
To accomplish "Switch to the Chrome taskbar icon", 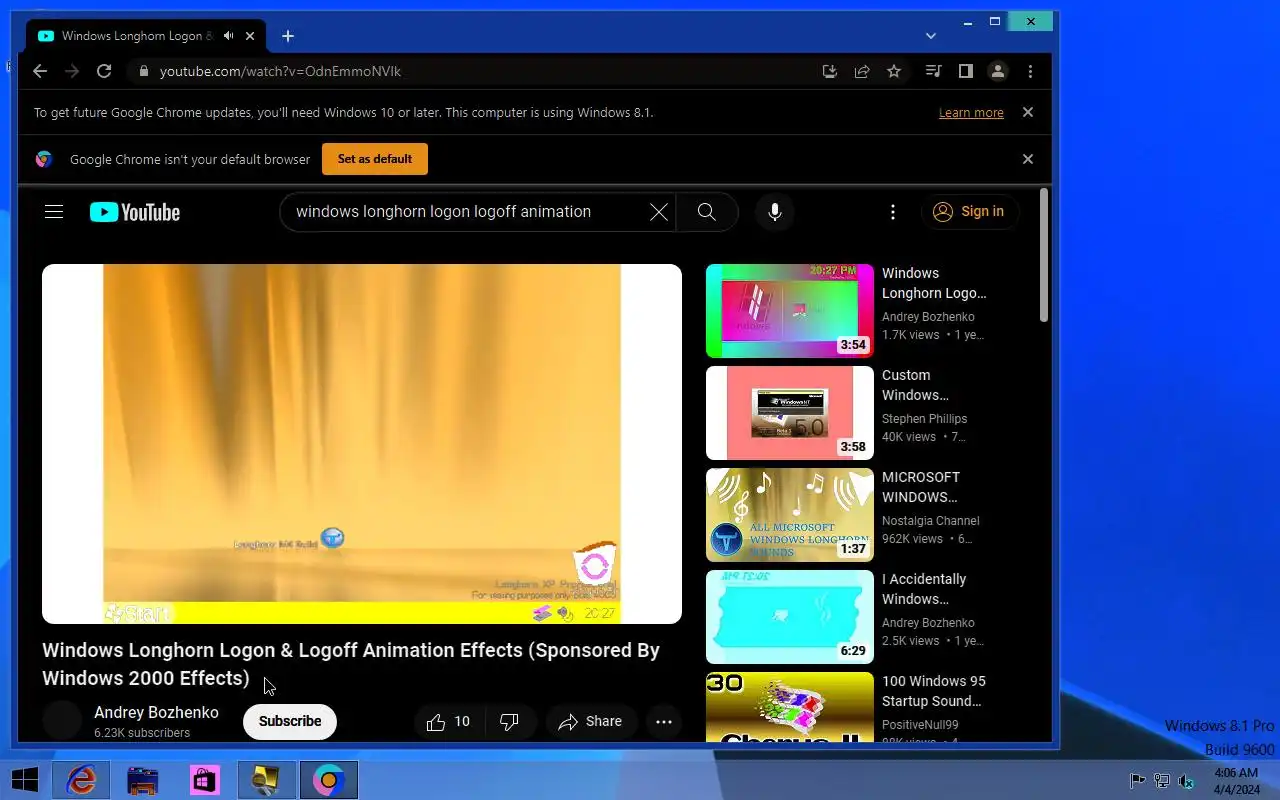I will click(329, 780).
